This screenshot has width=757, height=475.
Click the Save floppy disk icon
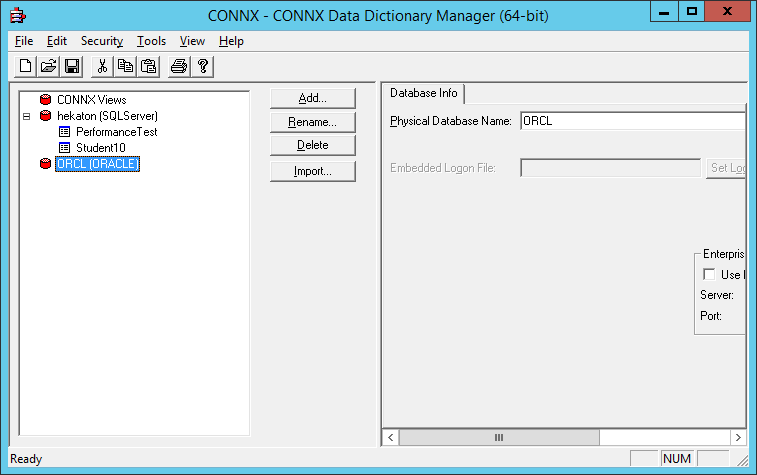coord(72,66)
